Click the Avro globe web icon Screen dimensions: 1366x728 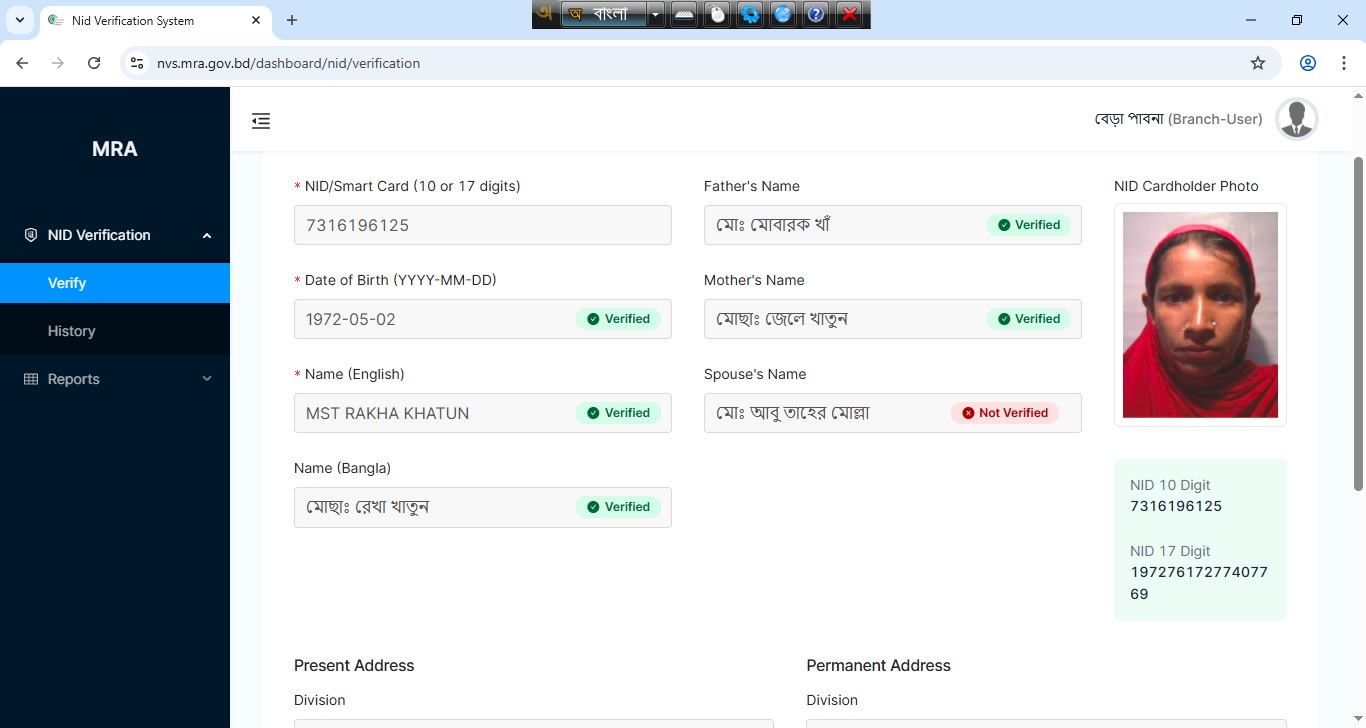tap(783, 14)
